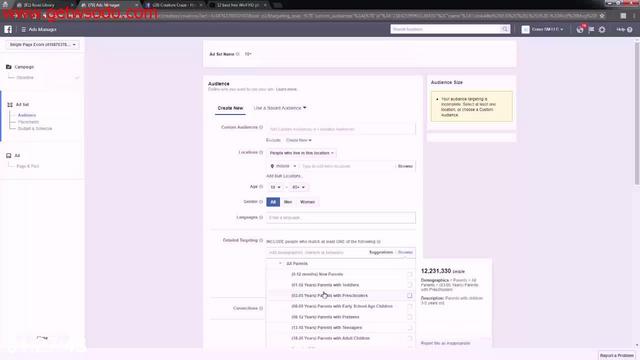Check Parents with Early School Age Children
Screen dimensions: 640x360
tap(409, 306)
